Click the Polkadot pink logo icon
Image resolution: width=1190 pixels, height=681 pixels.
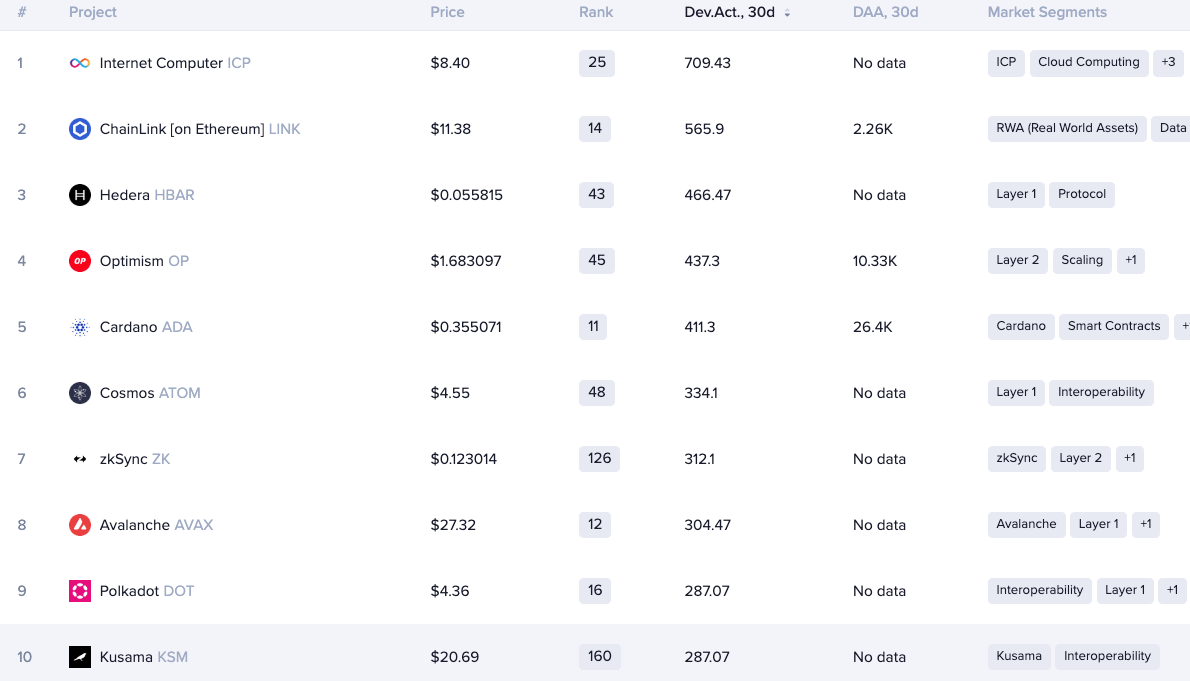click(80, 591)
